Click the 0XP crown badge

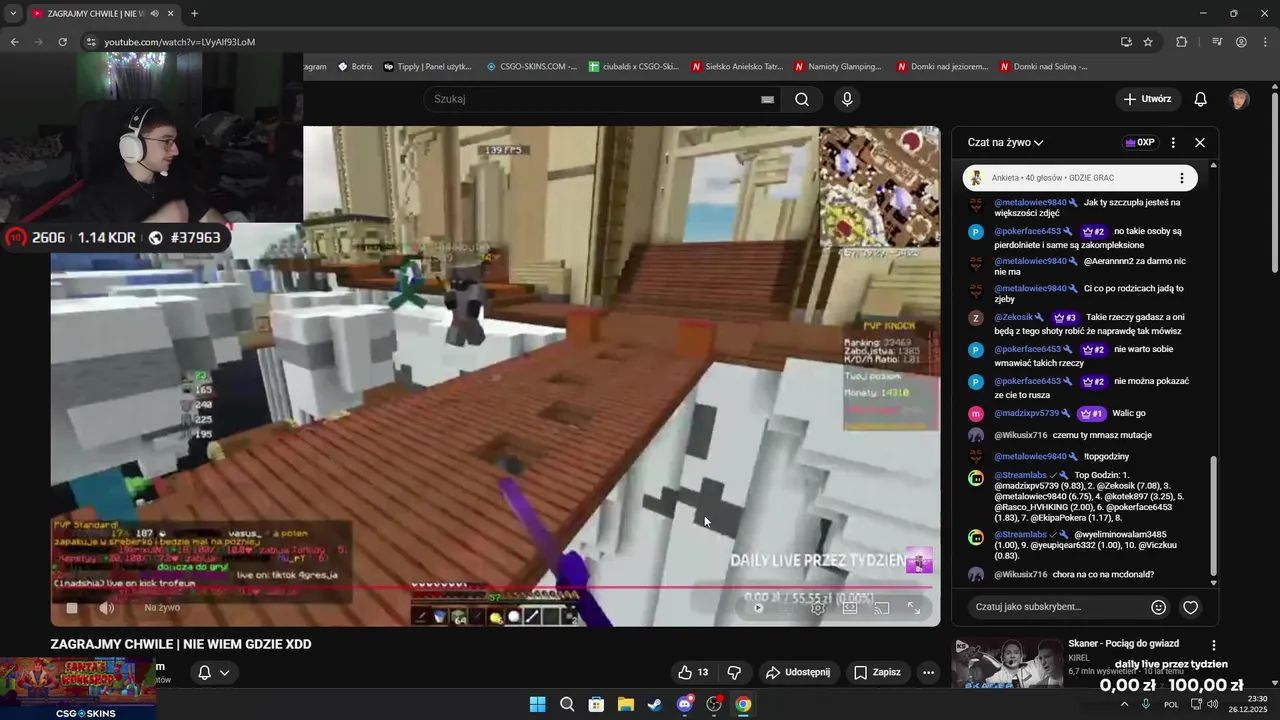pyautogui.click(x=1140, y=143)
